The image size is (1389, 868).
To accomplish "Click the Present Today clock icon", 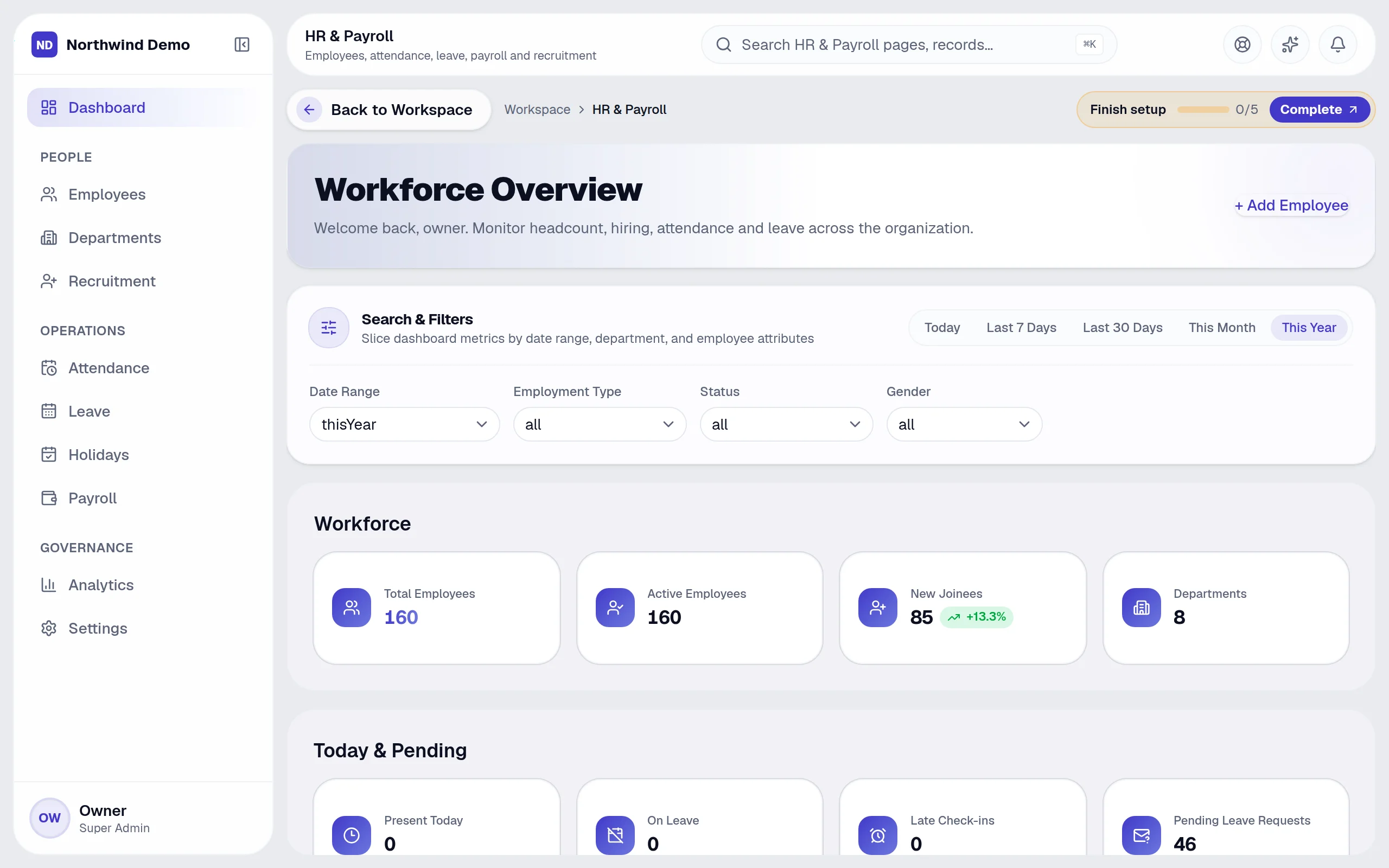I will tap(351, 835).
